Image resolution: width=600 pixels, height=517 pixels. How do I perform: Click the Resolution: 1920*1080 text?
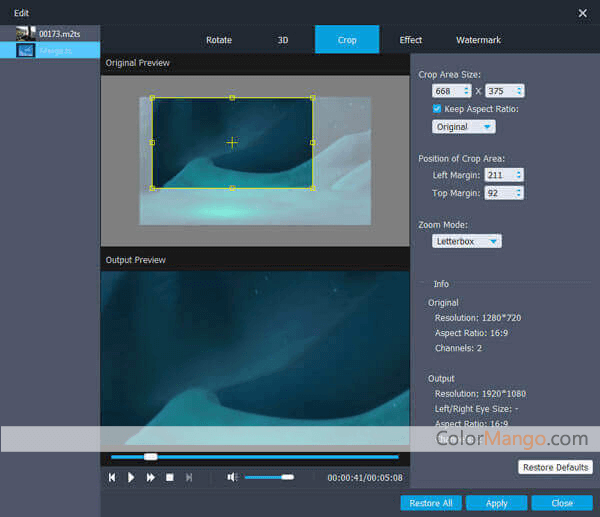[x=480, y=394]
